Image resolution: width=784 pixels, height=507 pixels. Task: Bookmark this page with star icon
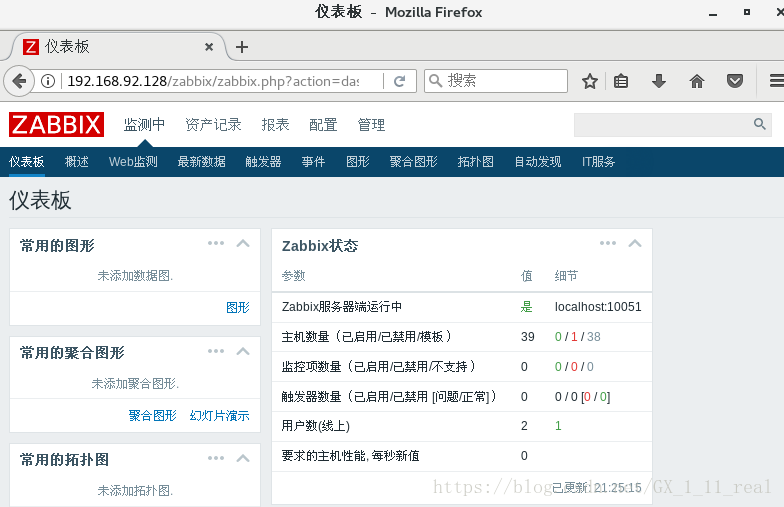click(590, 81)
